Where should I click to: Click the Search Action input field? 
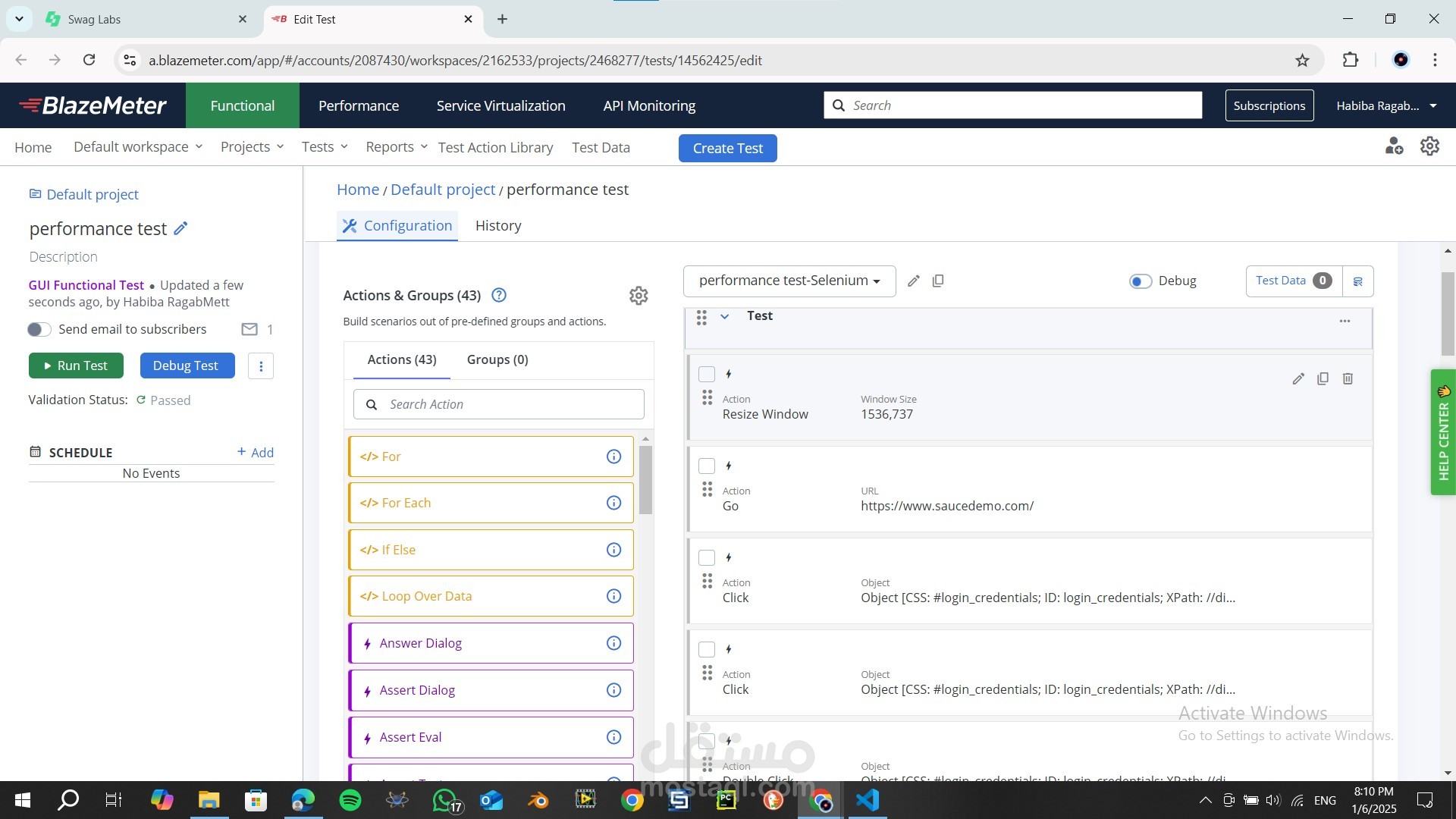pyautogui.click(x=510, y=405)
